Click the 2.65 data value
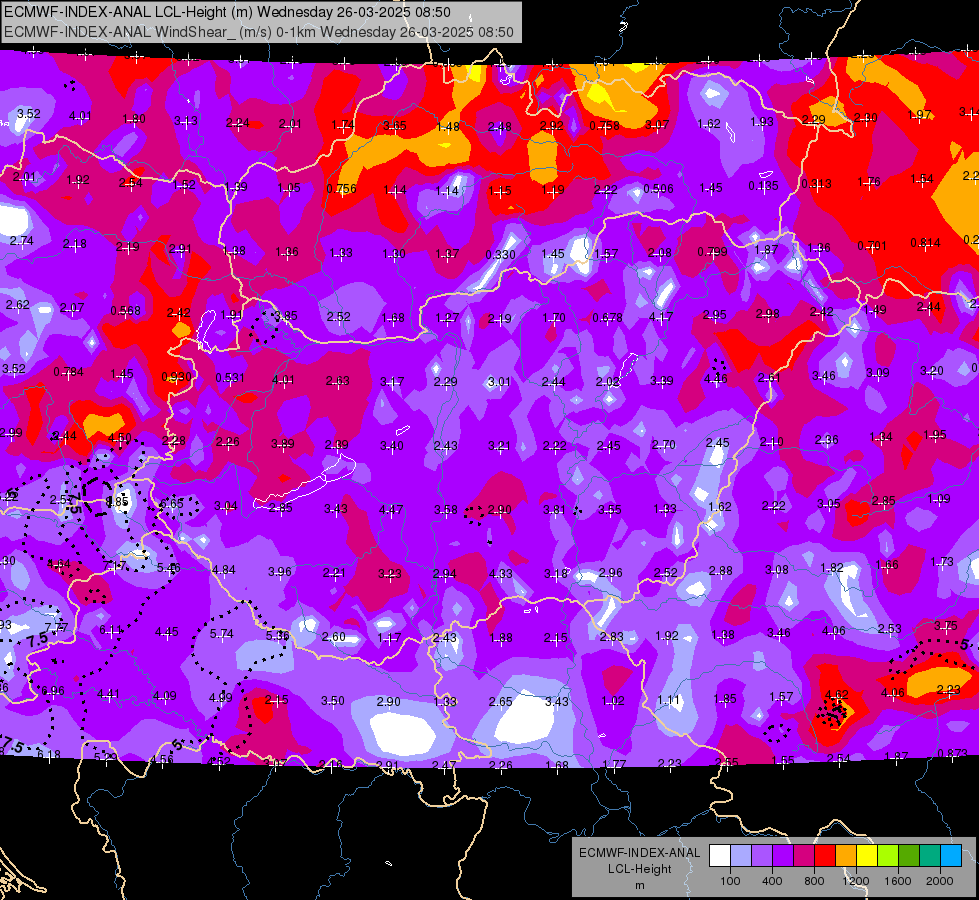 click(x=500, y=701)
